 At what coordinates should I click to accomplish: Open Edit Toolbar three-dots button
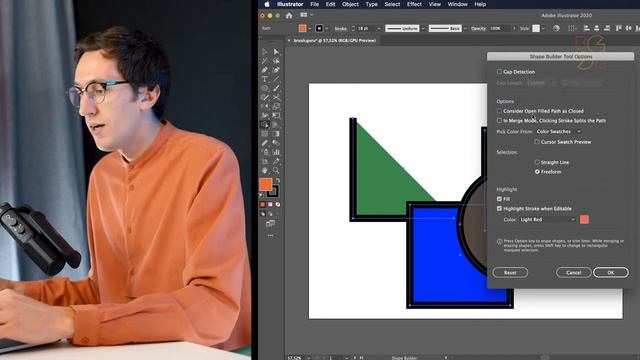[270, 236]
